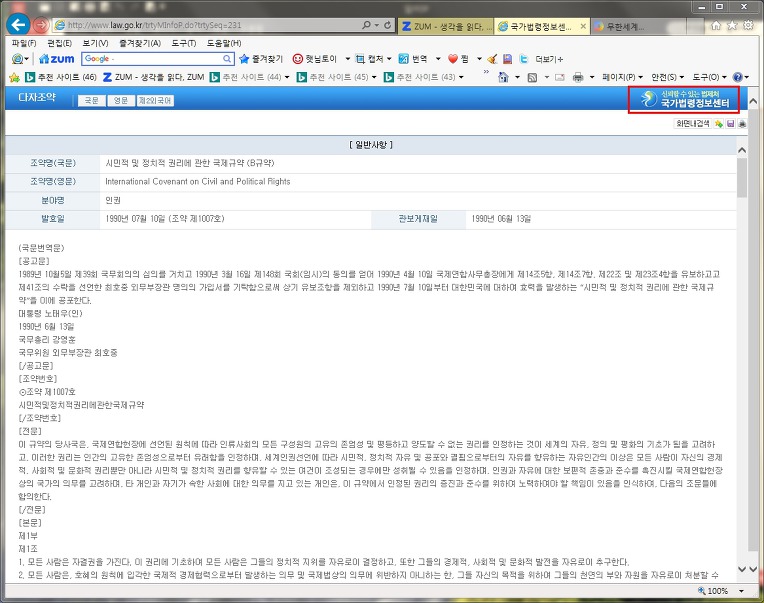Select the 영문 language tab

click(121, 100)
